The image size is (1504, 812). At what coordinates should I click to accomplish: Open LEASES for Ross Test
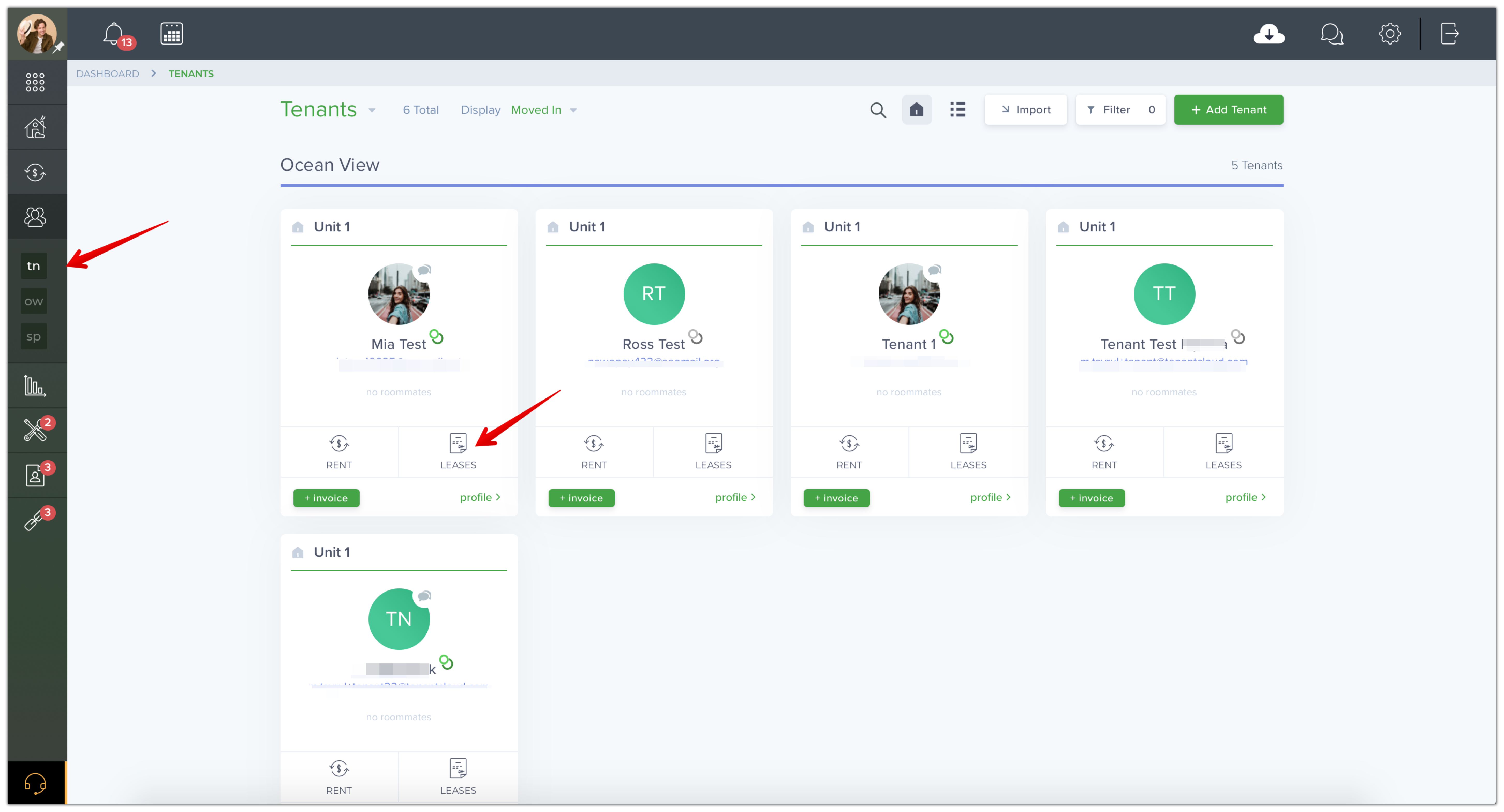[x=713, y=452]
